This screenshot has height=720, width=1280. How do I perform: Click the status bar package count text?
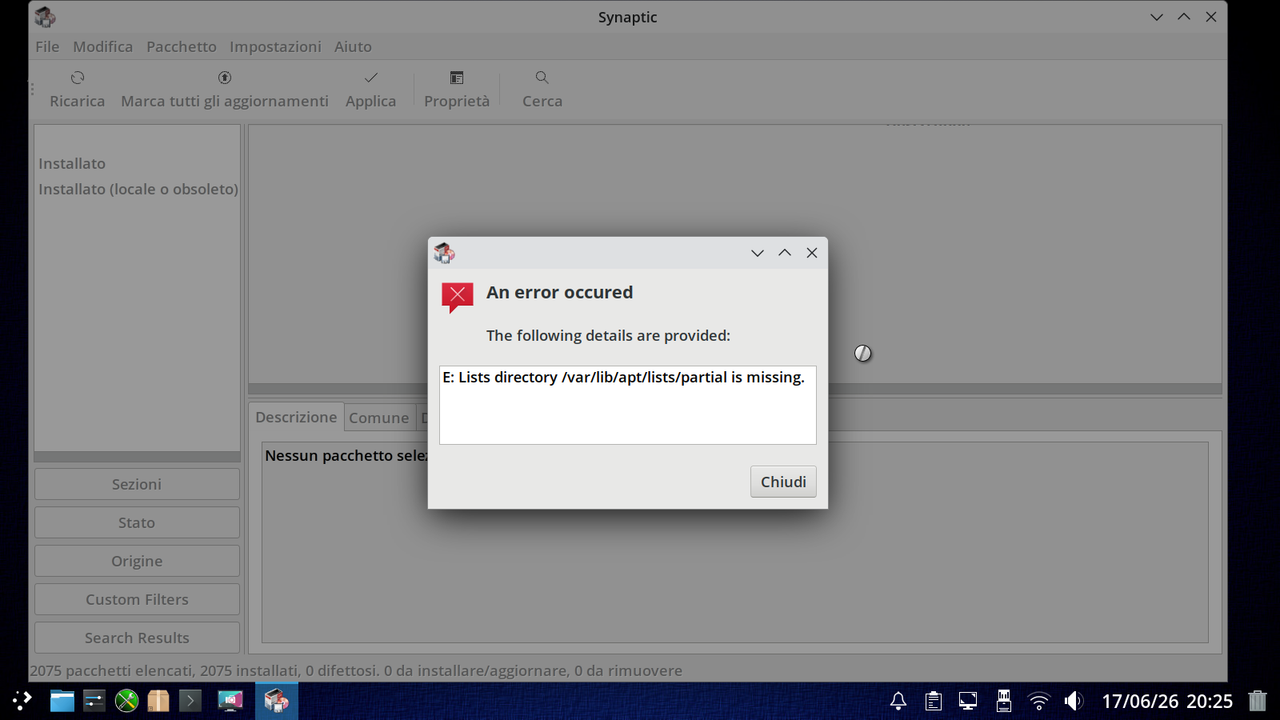click(x=356, y=671)
